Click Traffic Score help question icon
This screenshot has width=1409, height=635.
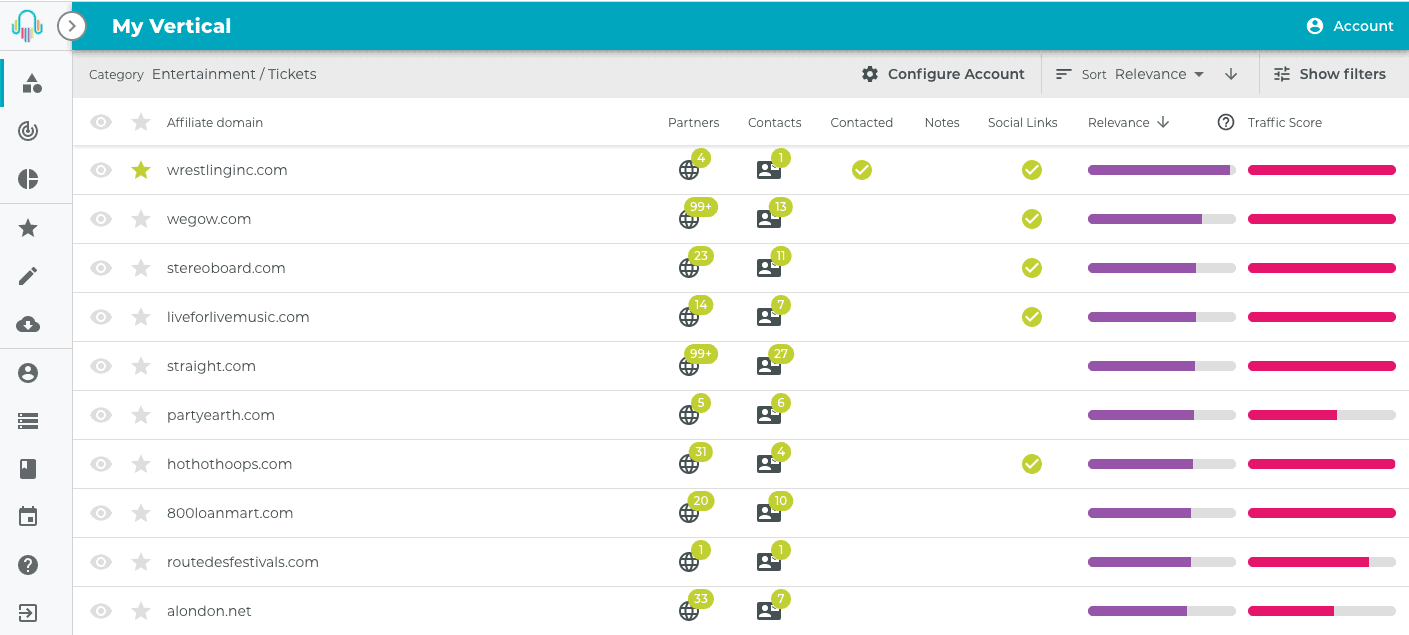1226,122
